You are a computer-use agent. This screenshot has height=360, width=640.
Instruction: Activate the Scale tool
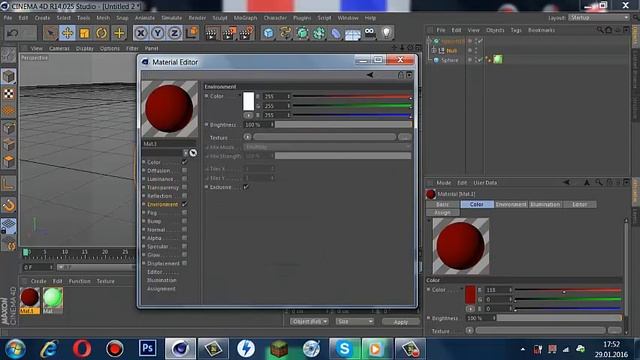[x=84, y=33]
